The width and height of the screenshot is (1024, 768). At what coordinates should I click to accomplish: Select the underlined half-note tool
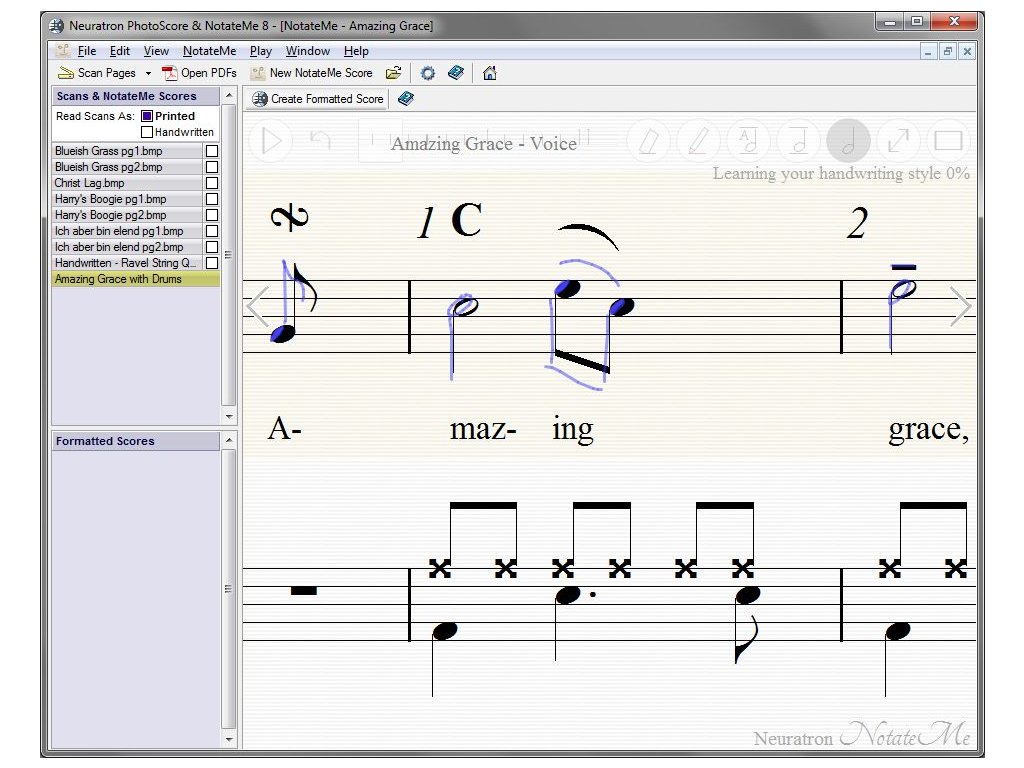coord(798,140)
